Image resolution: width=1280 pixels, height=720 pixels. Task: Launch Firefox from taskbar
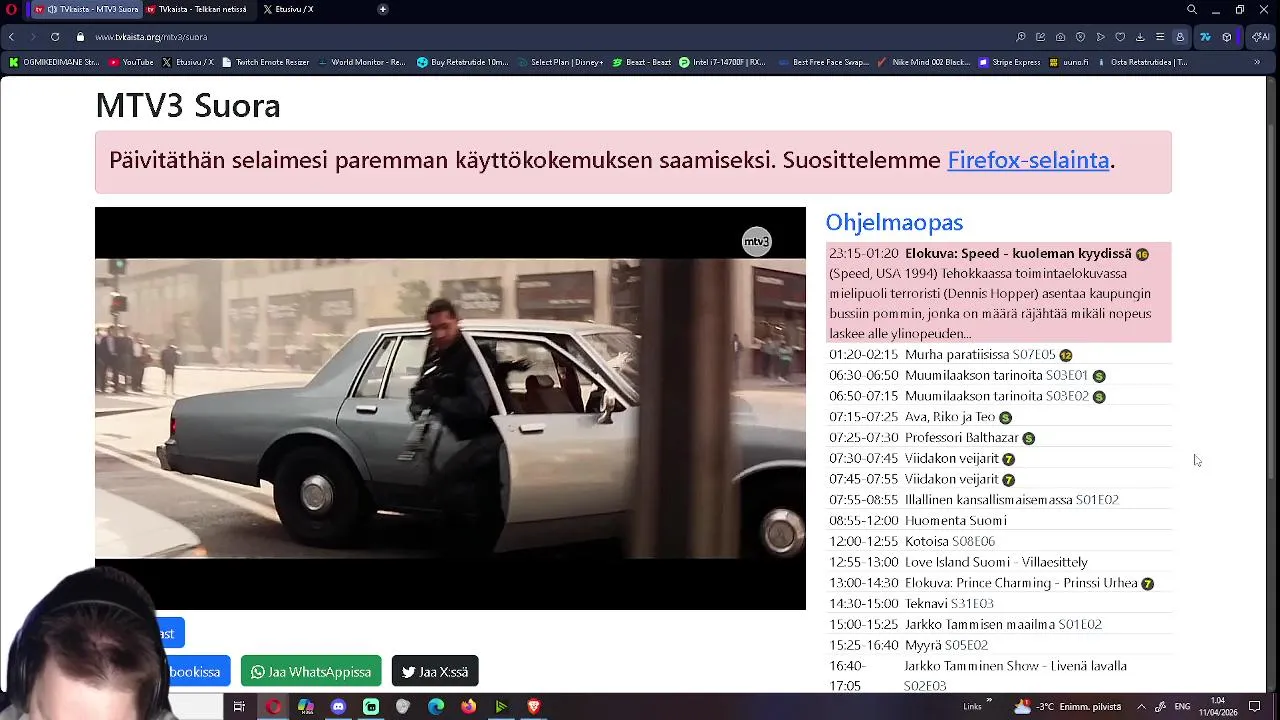pos(468,707)
